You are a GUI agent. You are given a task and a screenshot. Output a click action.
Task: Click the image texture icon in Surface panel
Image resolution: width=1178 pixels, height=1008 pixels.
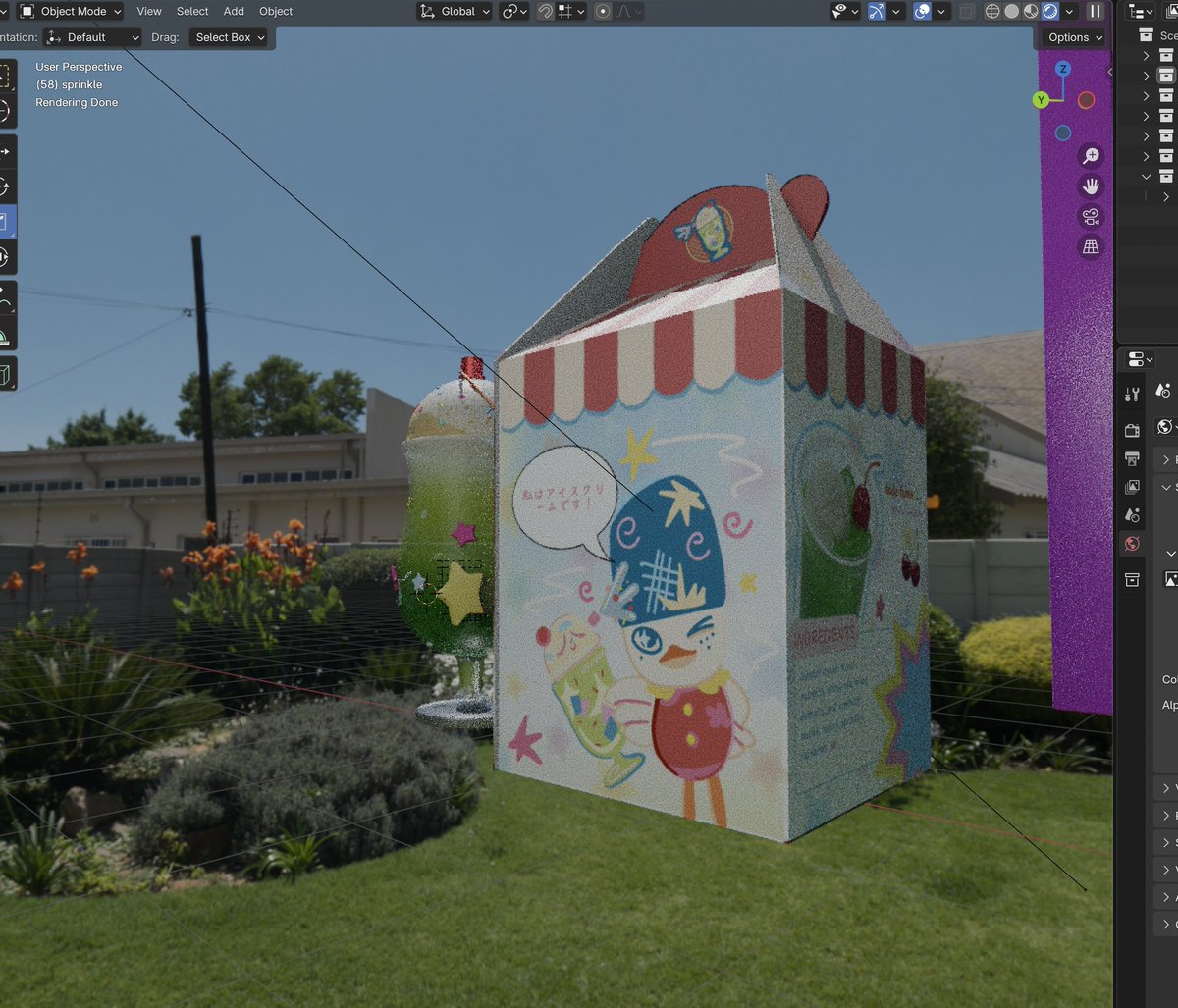pos(1170,579)
